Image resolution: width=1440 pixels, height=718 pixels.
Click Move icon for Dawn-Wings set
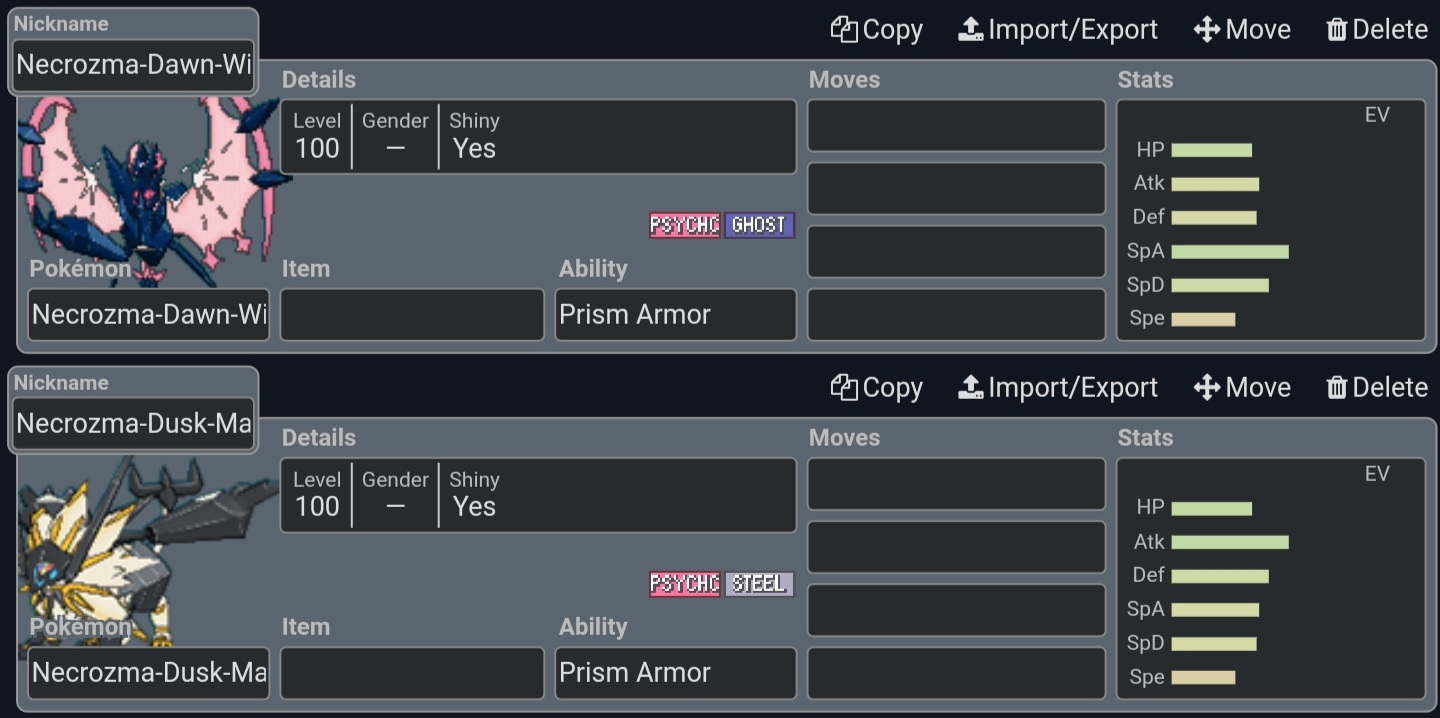(x=1207, y=30)
